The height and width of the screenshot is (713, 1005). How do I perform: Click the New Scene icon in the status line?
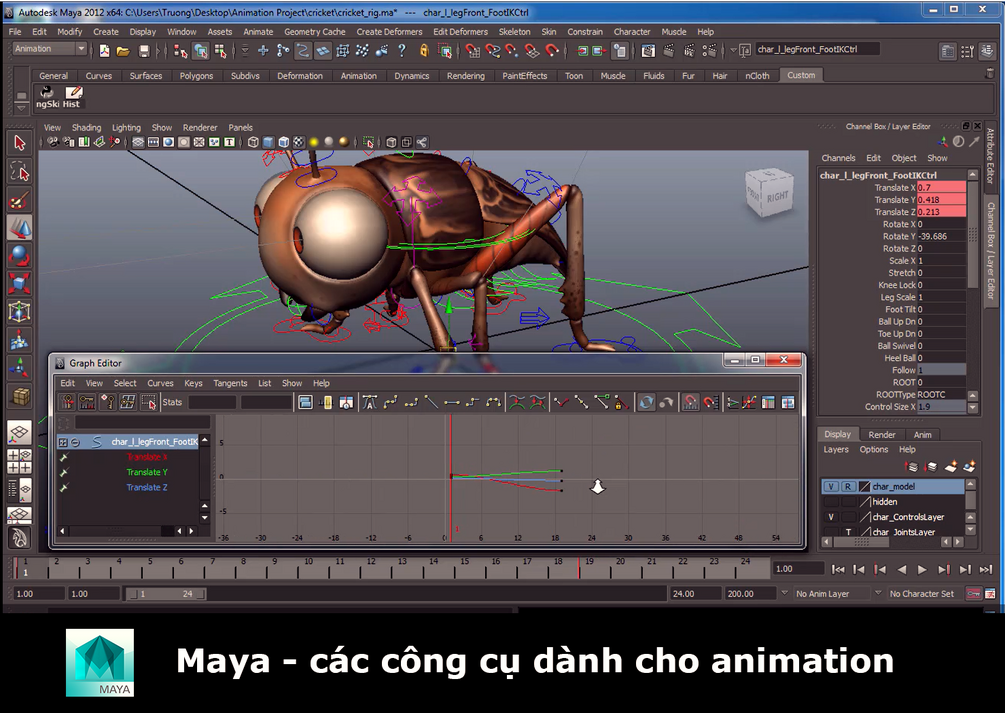pyautogui.click(x=104, y=51)
